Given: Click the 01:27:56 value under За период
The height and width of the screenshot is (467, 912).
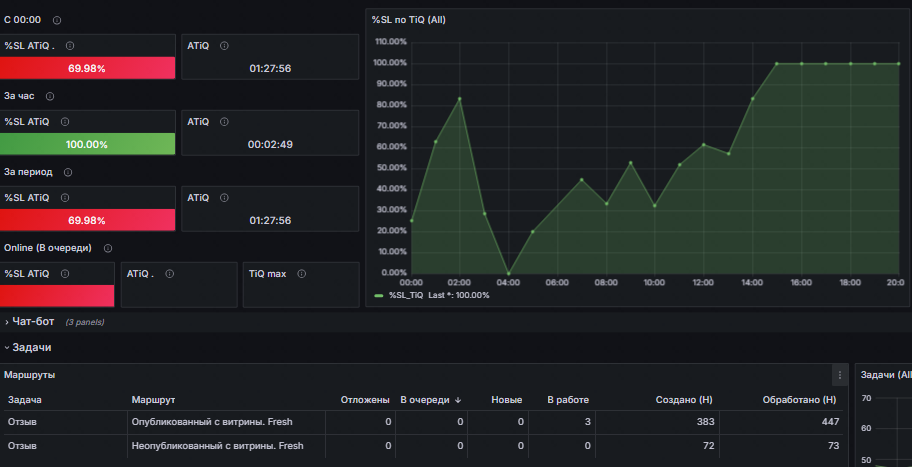Looking at the screenshot, I should 270,221.
